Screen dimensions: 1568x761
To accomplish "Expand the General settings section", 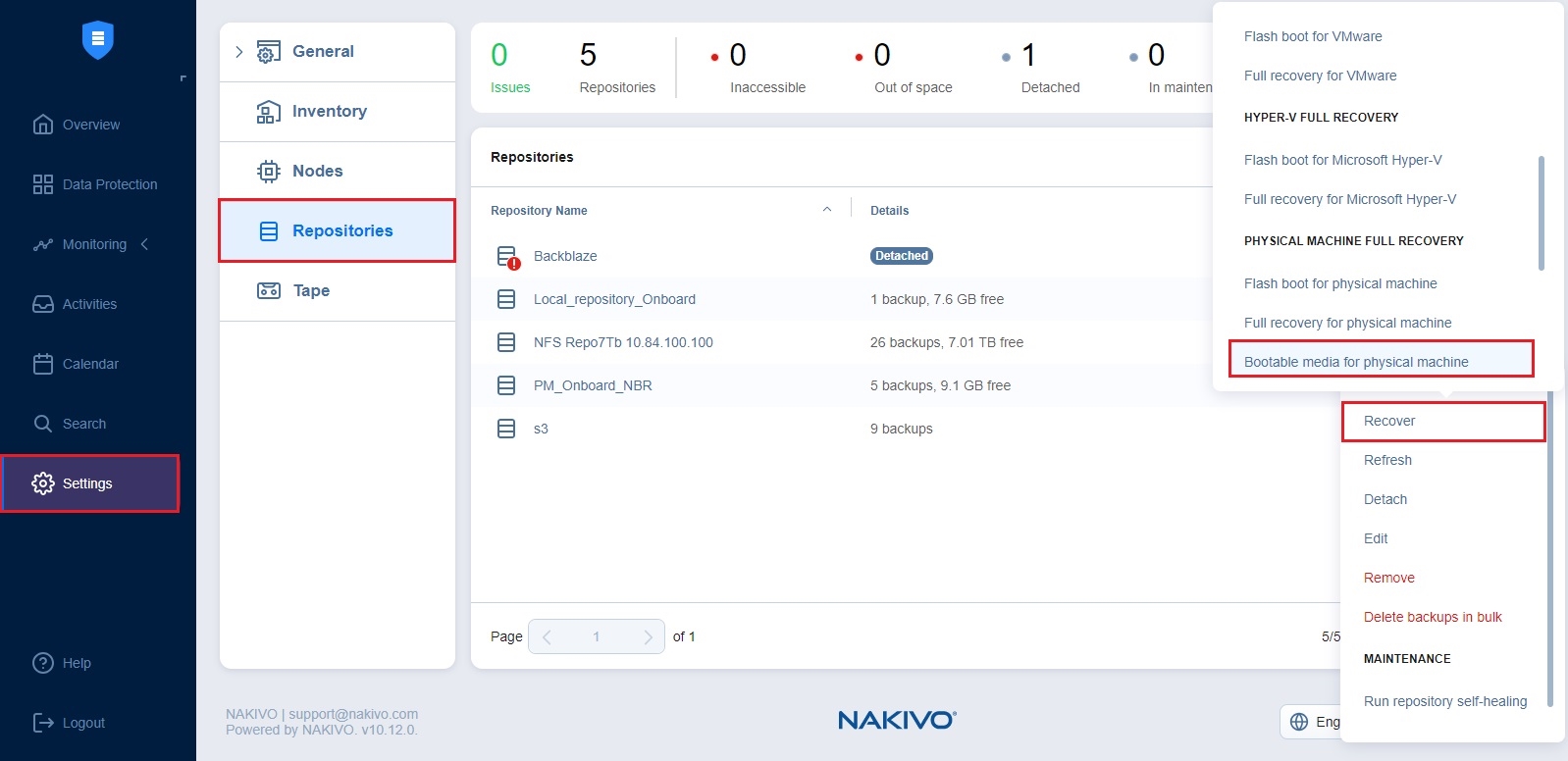I will click(x=238, y=52).
